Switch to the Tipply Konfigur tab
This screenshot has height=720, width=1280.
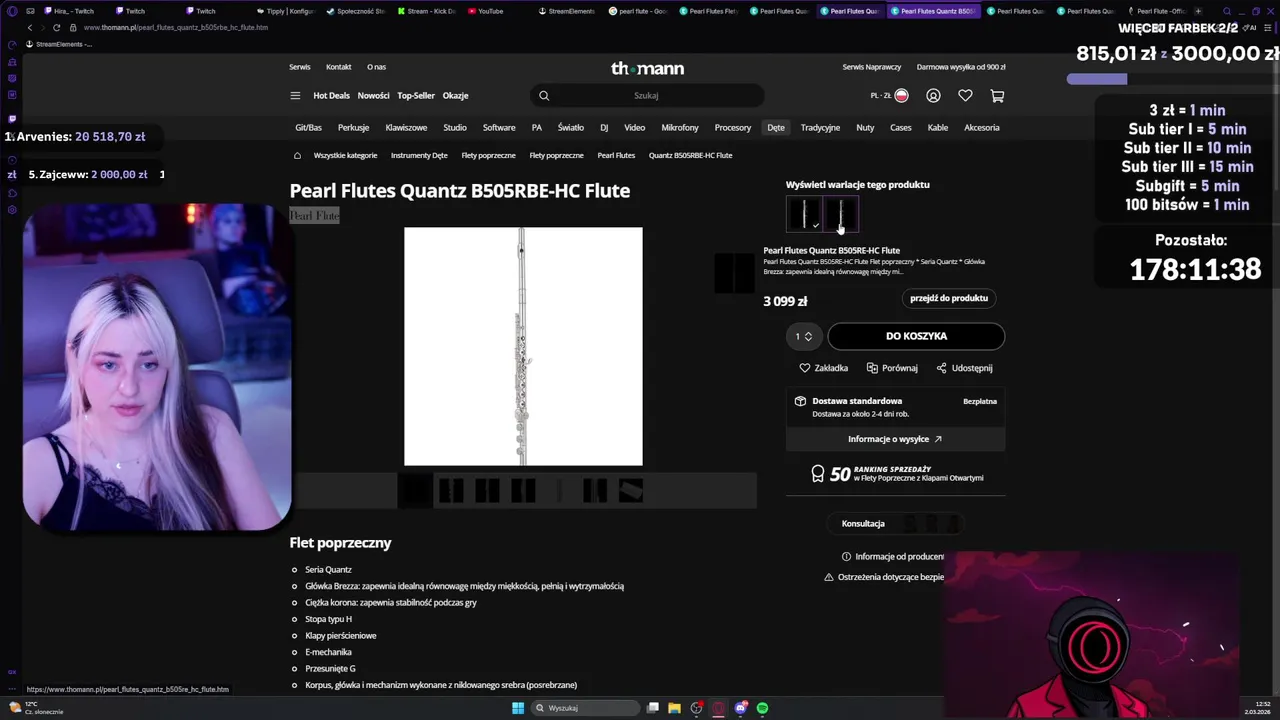(x=285, y=11)
